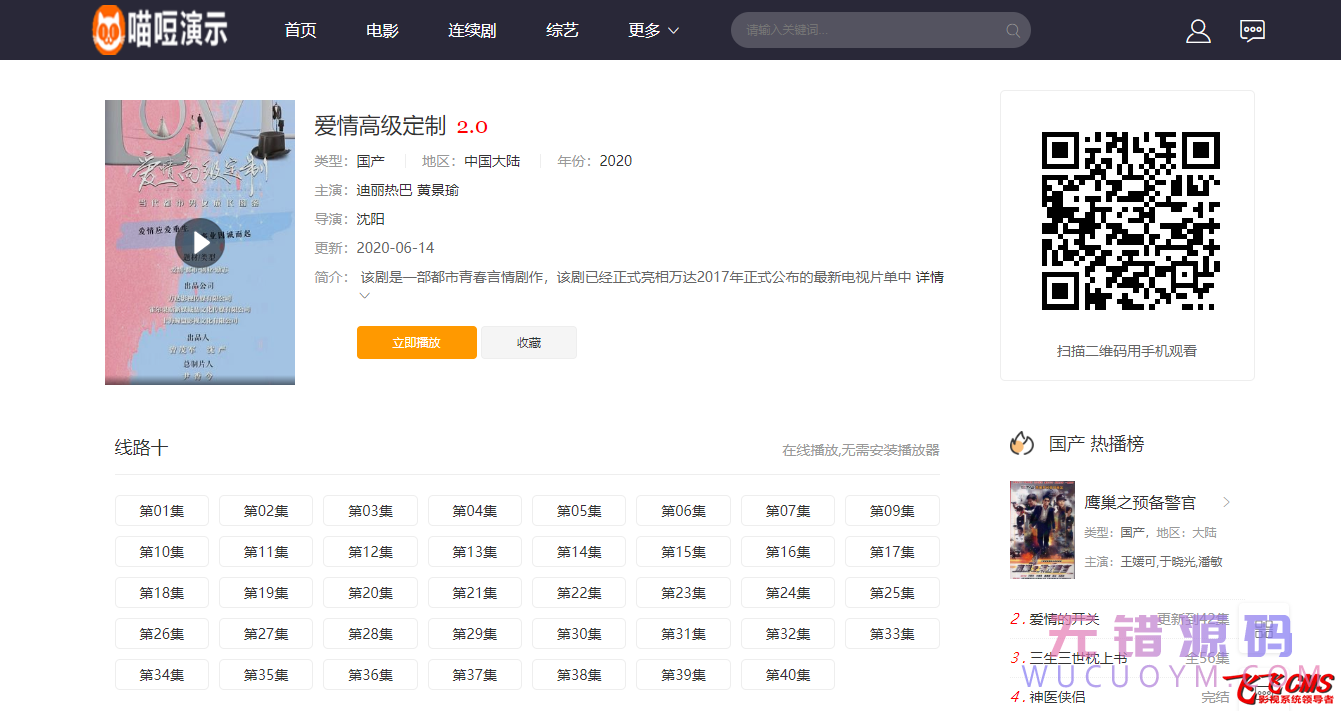Select 首页 in the navigation bar

(x=300, y=30)
